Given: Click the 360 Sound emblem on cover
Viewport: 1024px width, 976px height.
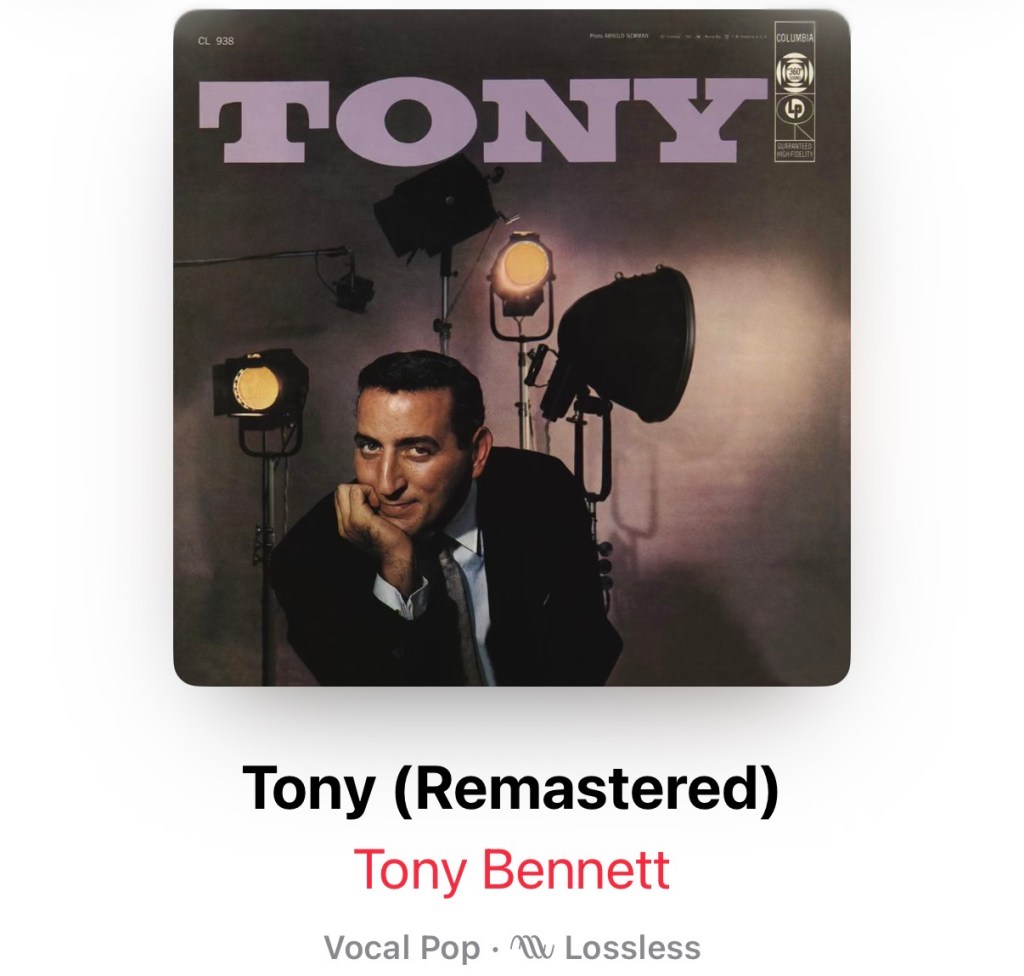Looking at the screenshot, I should (794, 71).
